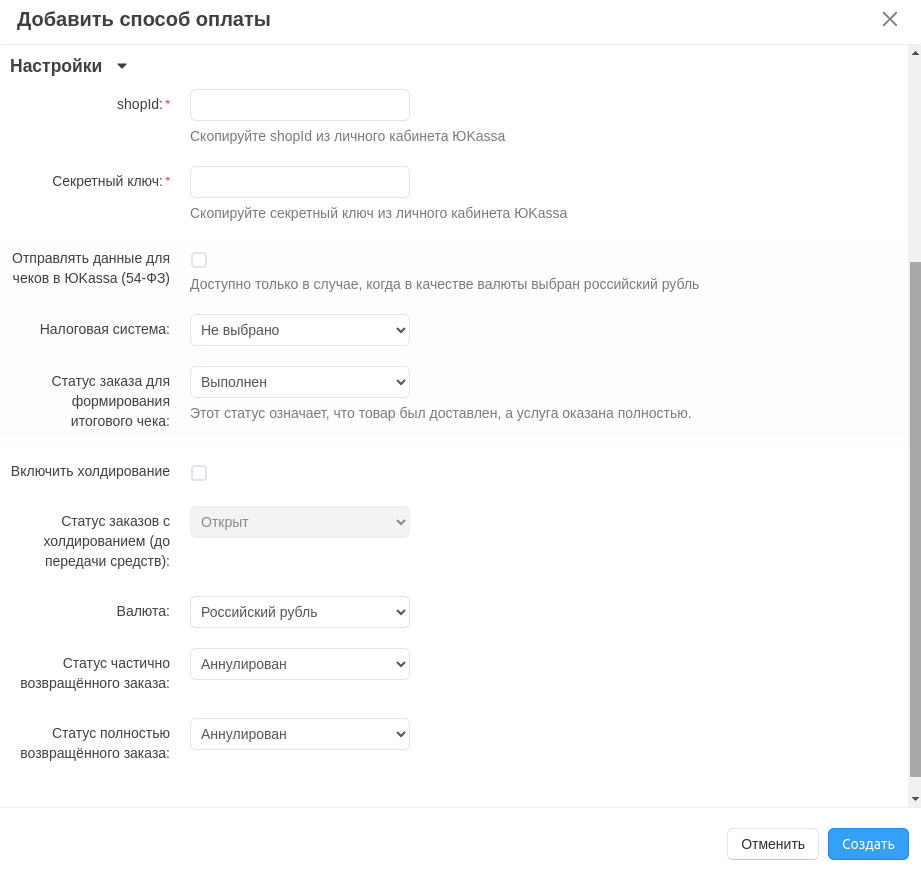Close the add payment method dialog
921x876 pixels.
889,19
